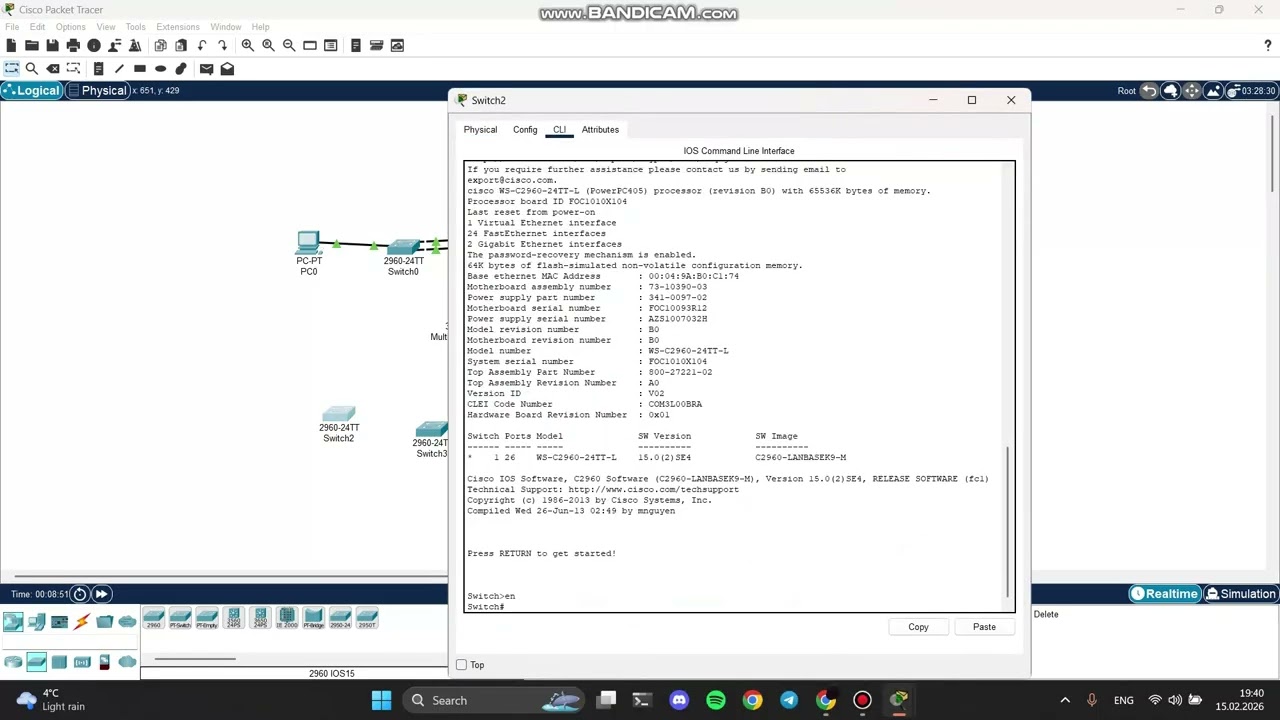Open the Config tab in Switch2

click(525, 130)
